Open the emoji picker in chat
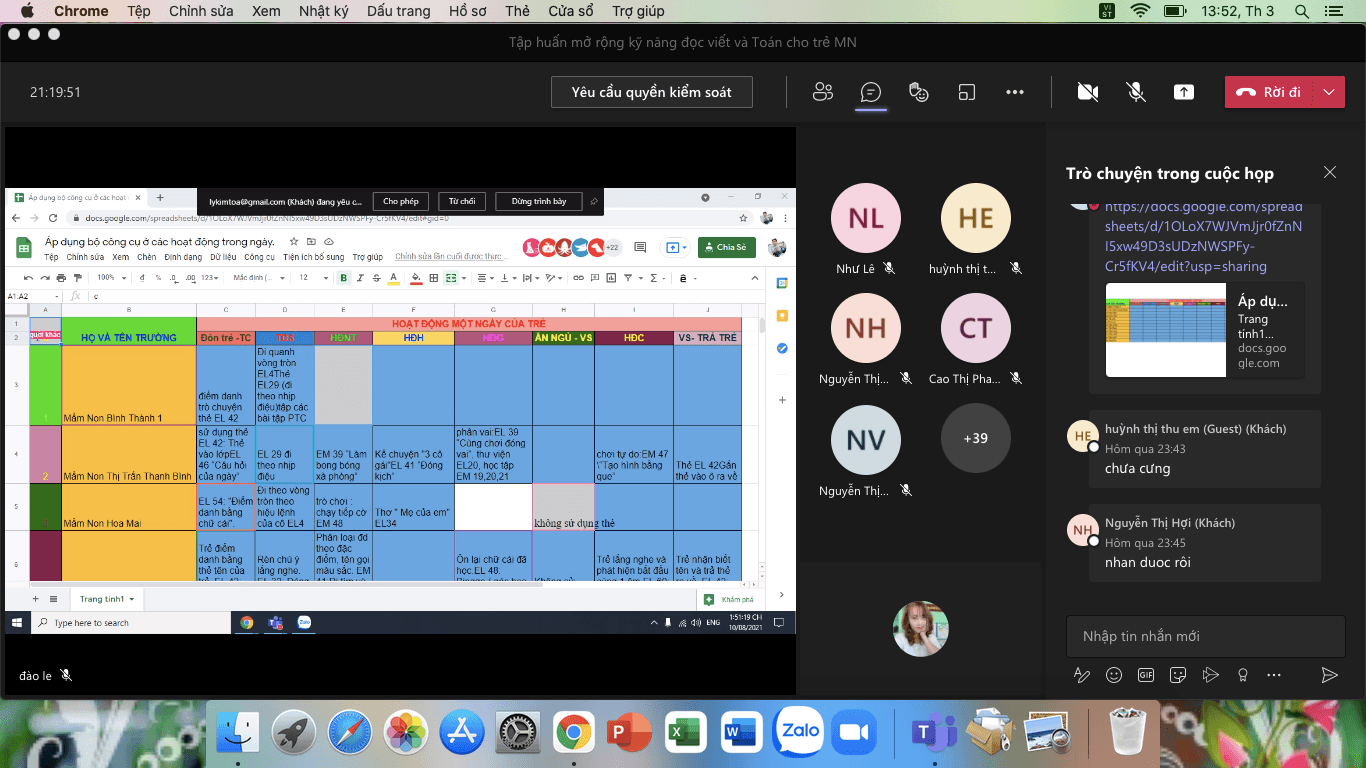Screen dimensions: 1366x768 [1114, 675]
